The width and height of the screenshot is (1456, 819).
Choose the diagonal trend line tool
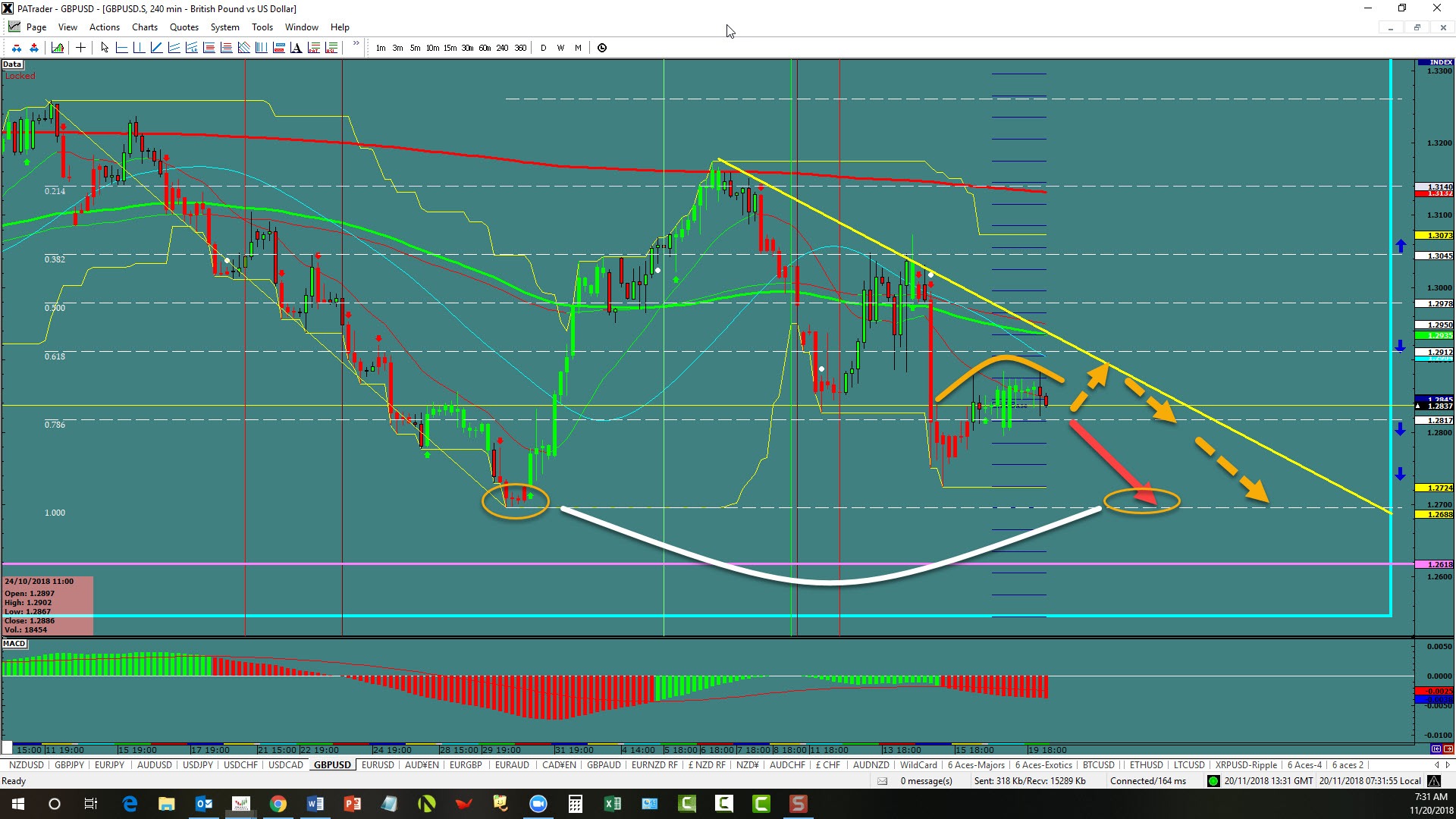click(156, 48)
